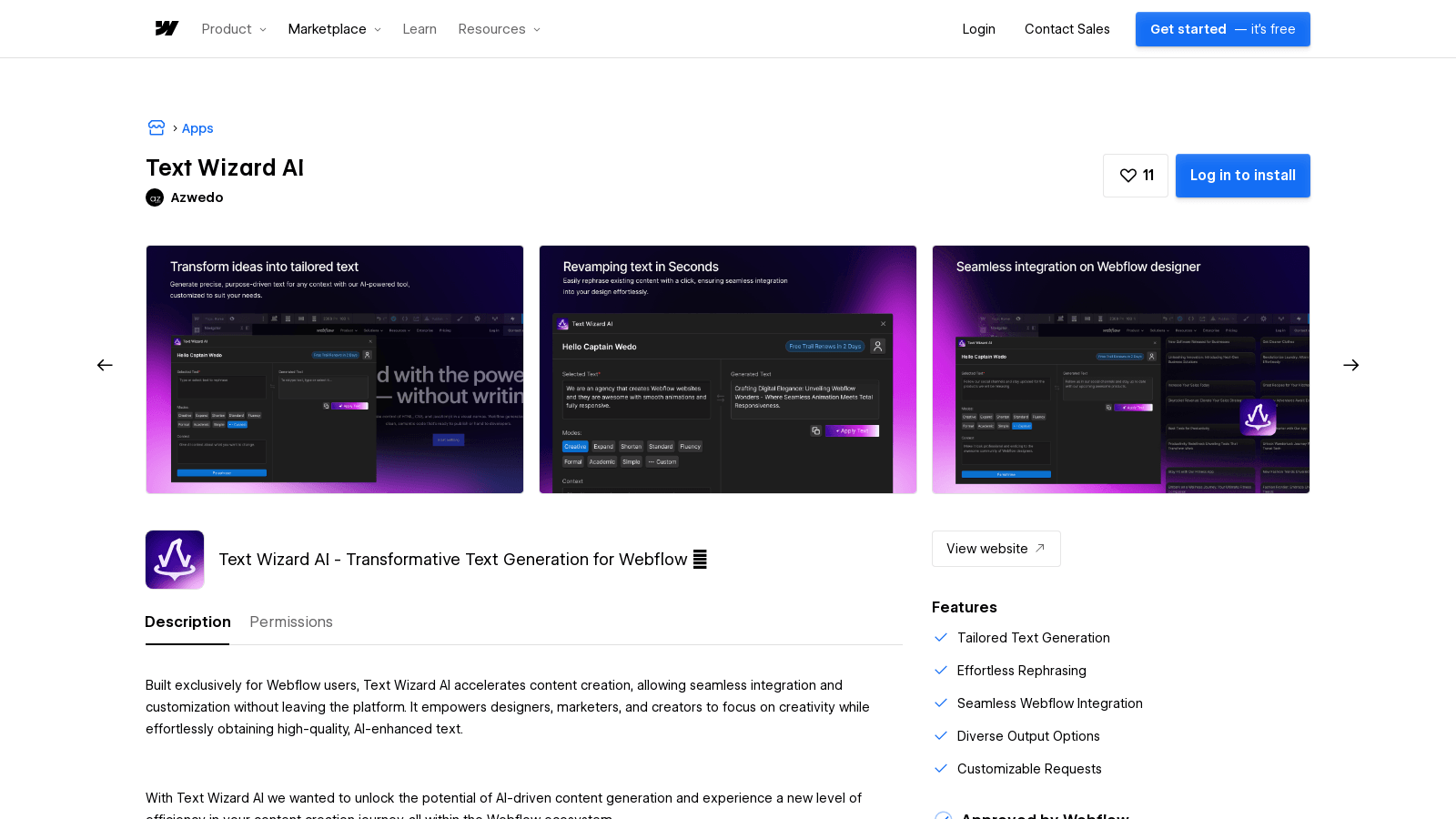Image resolution: width=1456 pixels, height=819 pixels.
Task: Switch to the Permissions tab
Action: click(x=291, y=622)
